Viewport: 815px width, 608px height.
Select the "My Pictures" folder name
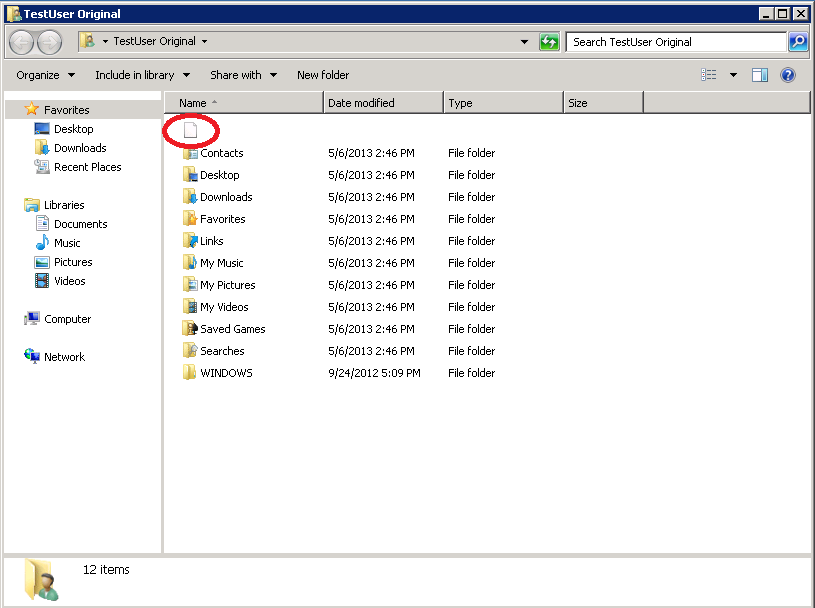coord(228,285)
